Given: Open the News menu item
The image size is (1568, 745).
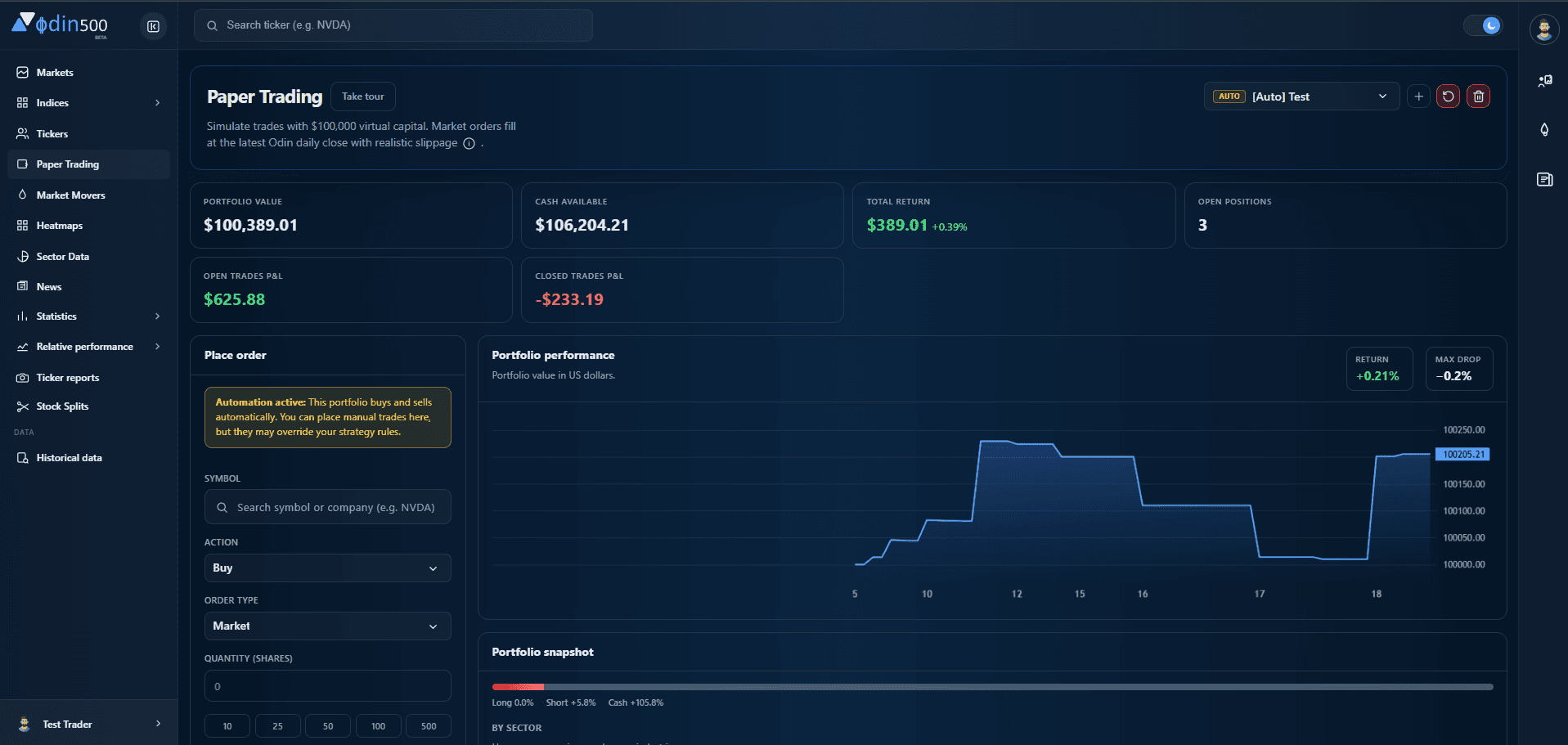Looking at the screenshot, I should click(x=89, y=287).
